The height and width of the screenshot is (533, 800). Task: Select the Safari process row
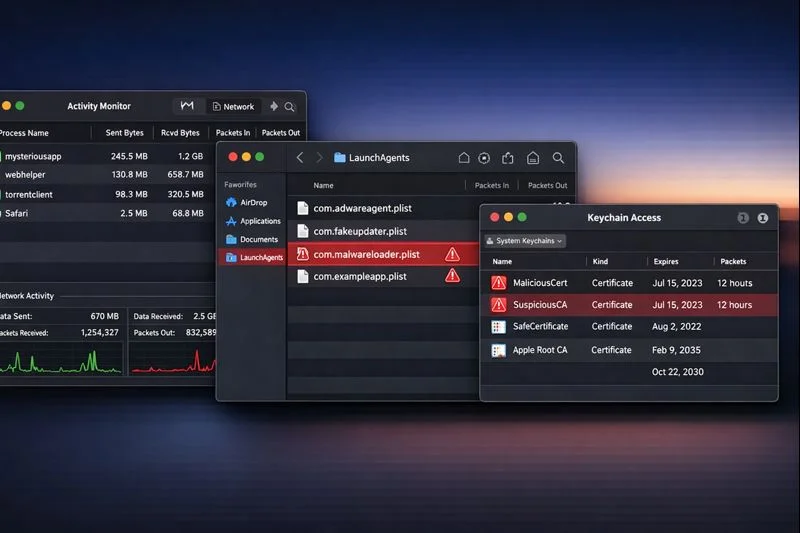click(x=107, y=213)
